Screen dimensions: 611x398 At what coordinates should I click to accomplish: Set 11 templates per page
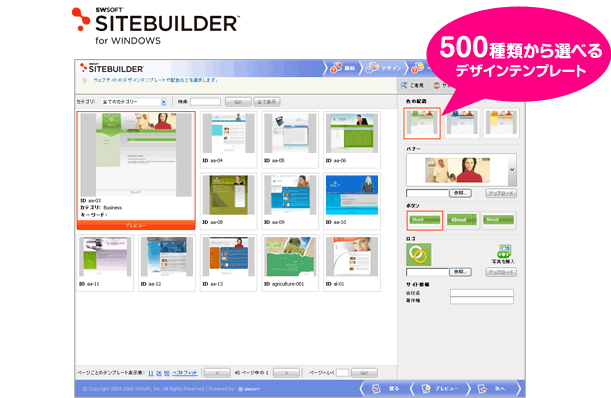coord(151,373)
